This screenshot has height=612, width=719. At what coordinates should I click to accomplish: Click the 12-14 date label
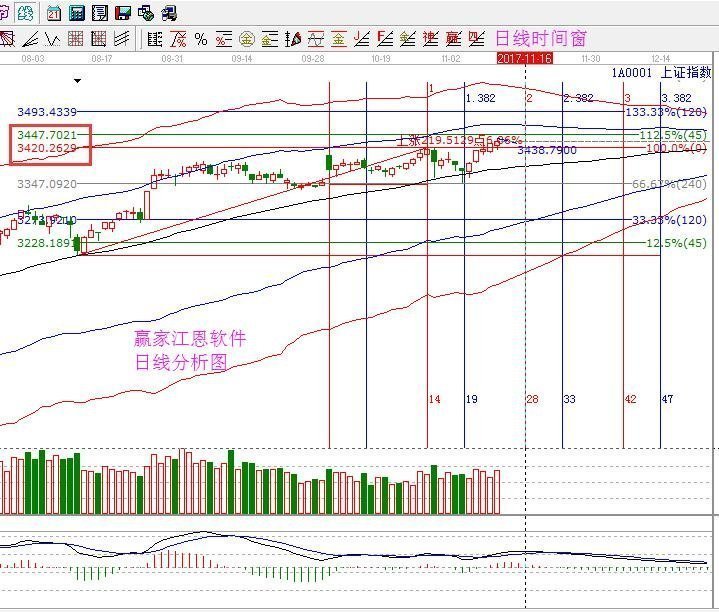pos(660,59)
